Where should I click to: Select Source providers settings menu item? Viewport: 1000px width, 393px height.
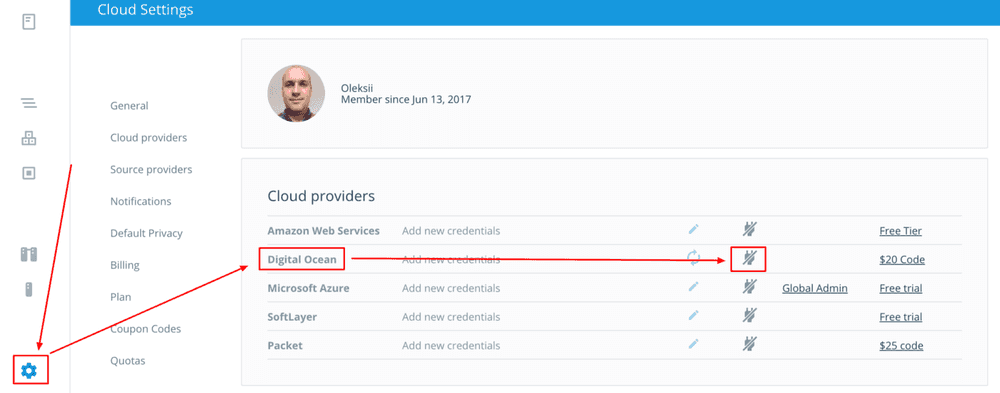pos(151,170)
